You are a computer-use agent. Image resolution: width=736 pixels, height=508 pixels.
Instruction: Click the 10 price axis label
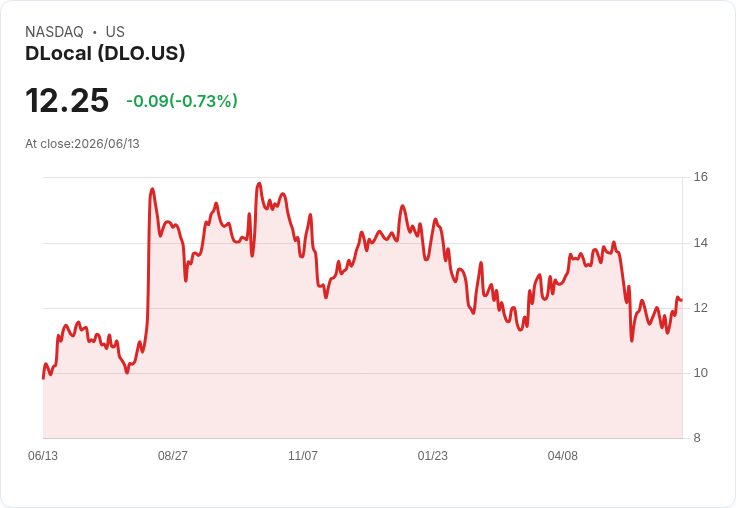pyautogui.click(x=701, y=373)
